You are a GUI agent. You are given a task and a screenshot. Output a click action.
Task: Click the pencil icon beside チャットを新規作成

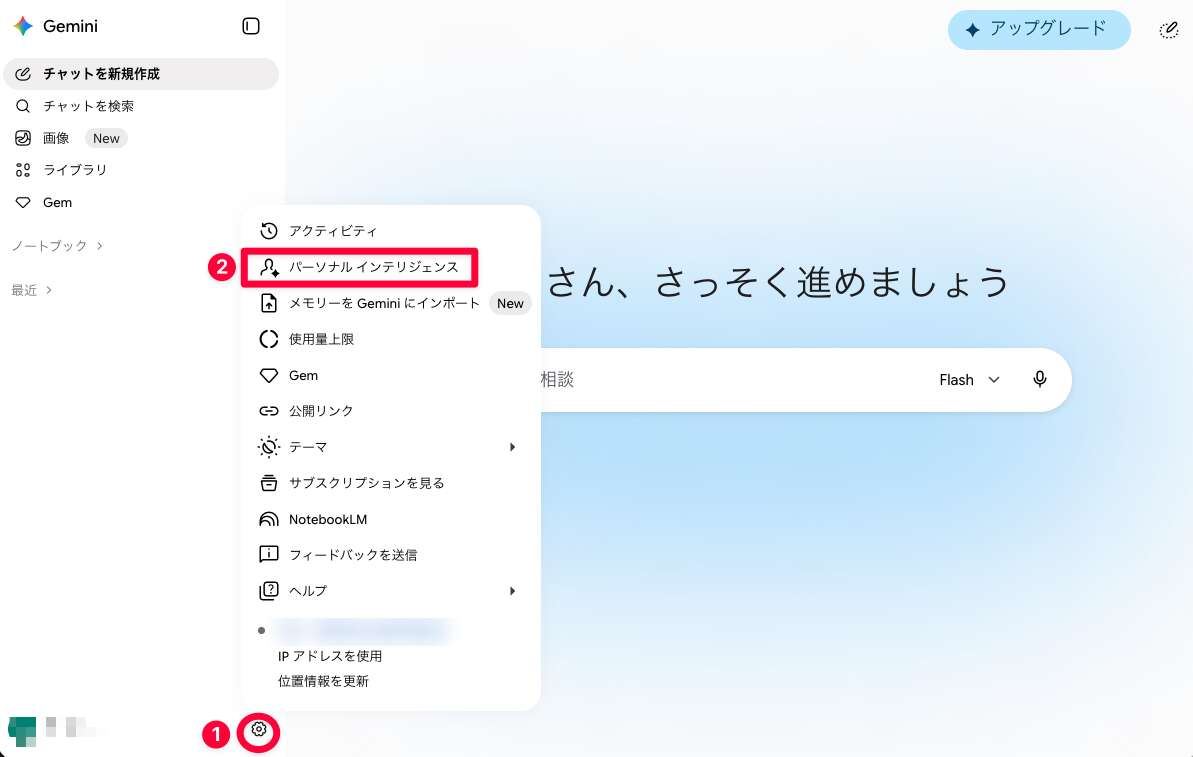[x=23, y=74]
